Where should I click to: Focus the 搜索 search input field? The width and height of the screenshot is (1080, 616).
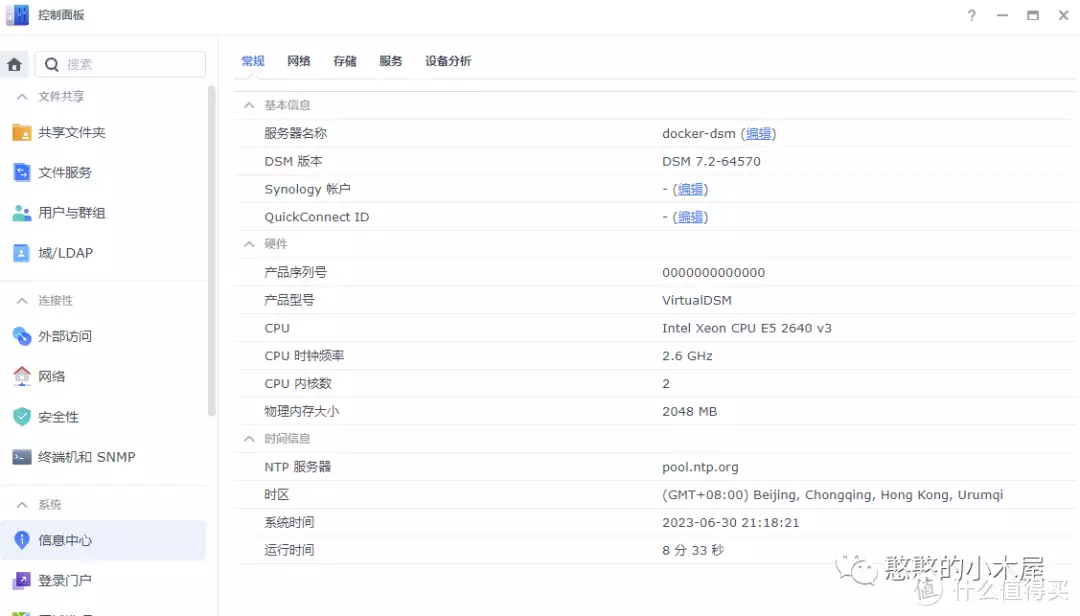tap(121, 65)
